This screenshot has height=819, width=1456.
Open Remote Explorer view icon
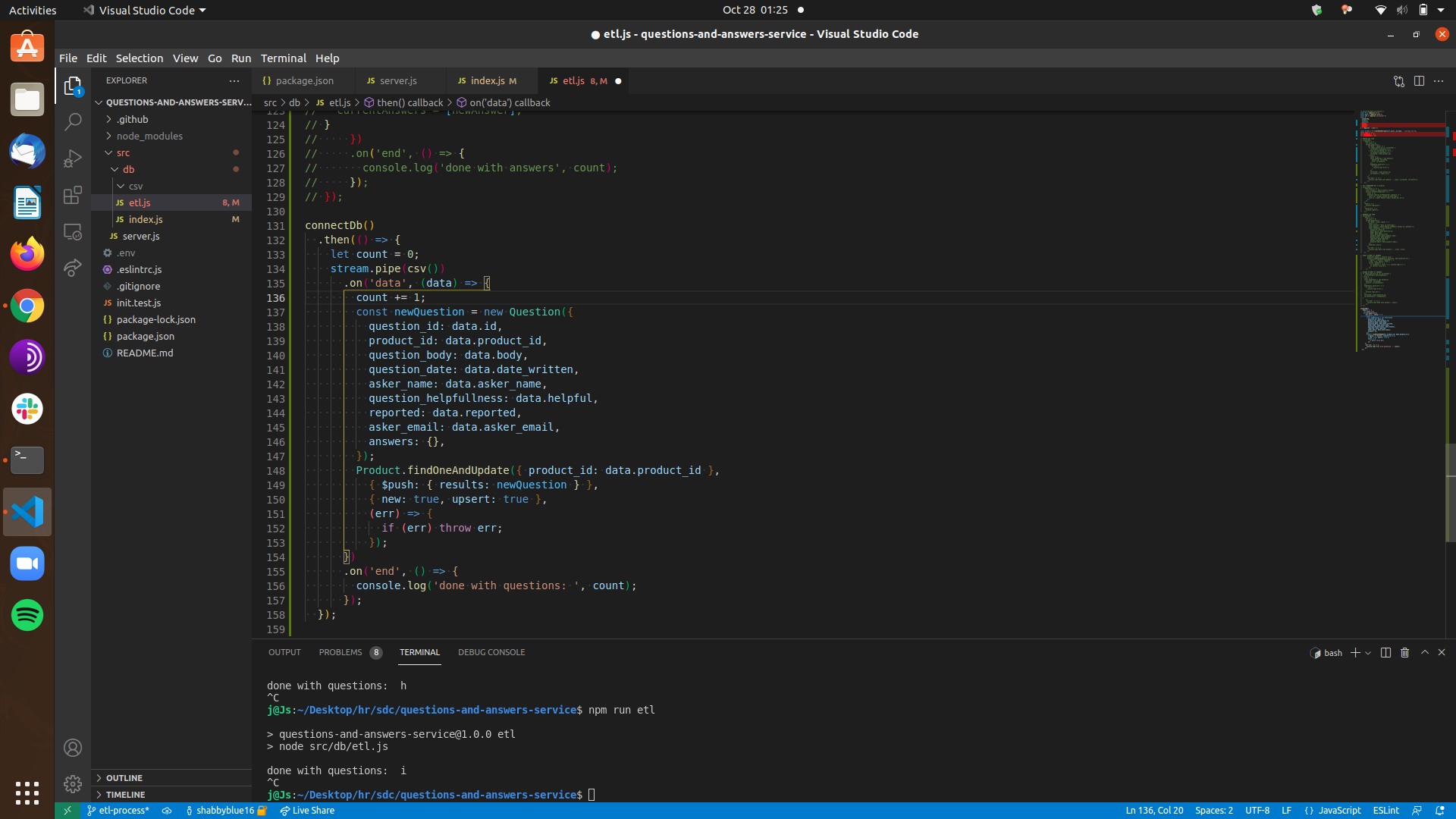coord(73,231)
